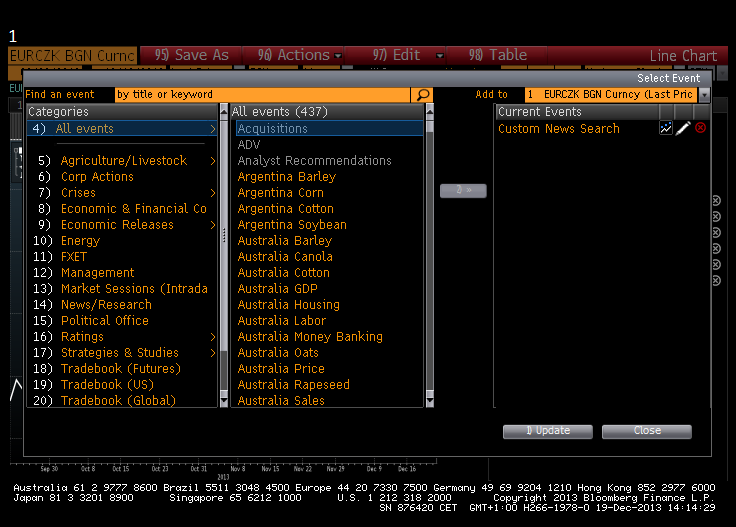Select Argentina Barley event
The width and height of the screenshot is (736, 527).
click(287, 177)
